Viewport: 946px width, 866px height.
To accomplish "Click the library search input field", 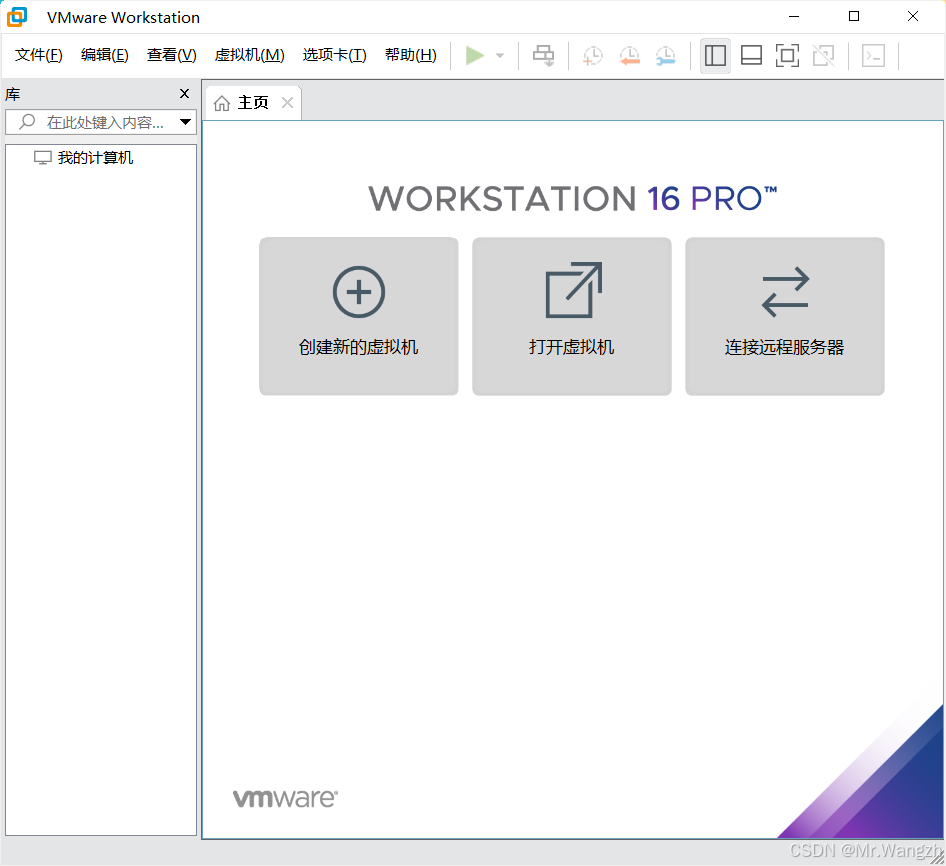I will pos(101,123).
